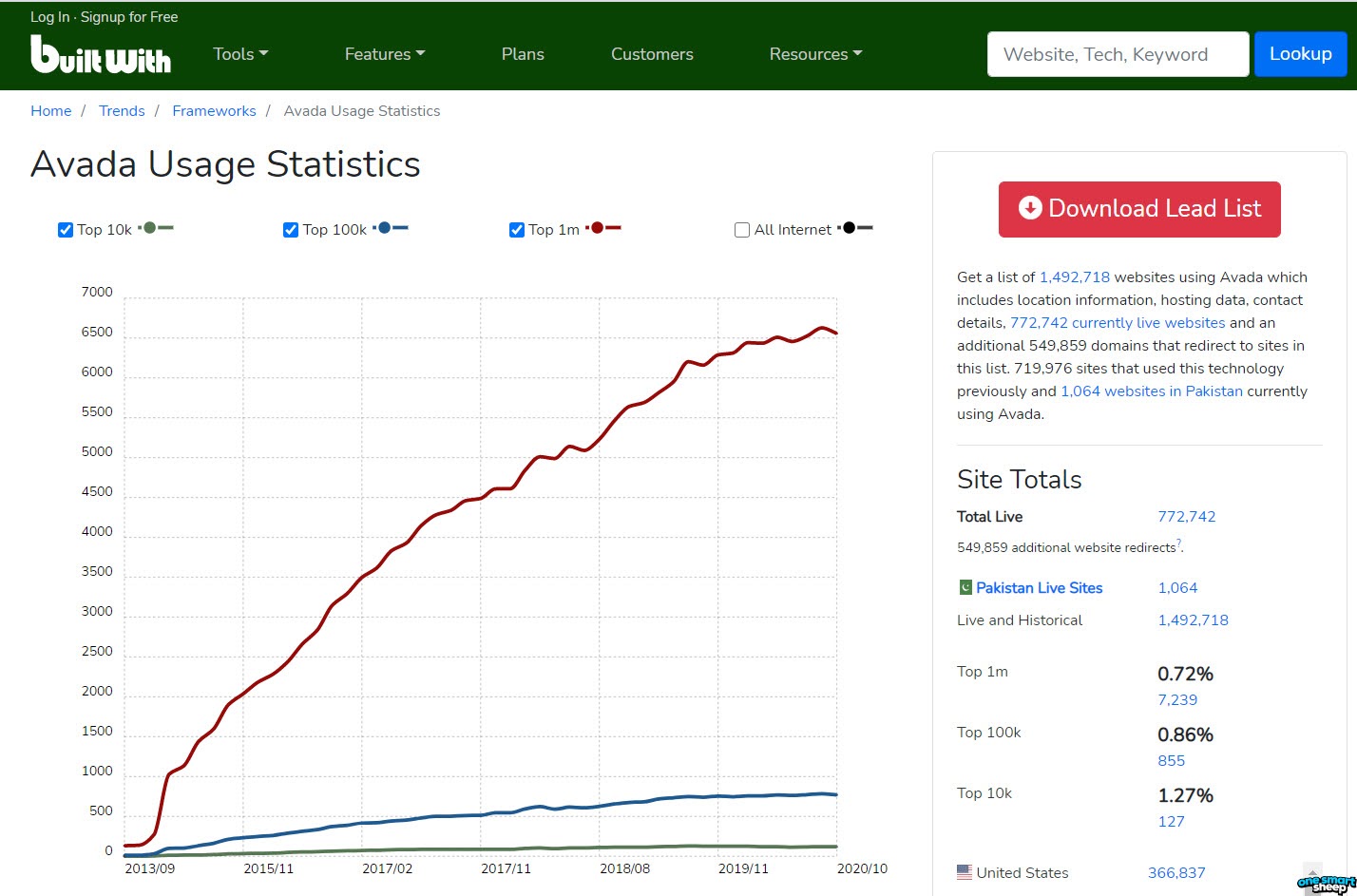This screenshot has height=896, width=1357.
Task: Go to the Plans page
Action: [523, 54]
